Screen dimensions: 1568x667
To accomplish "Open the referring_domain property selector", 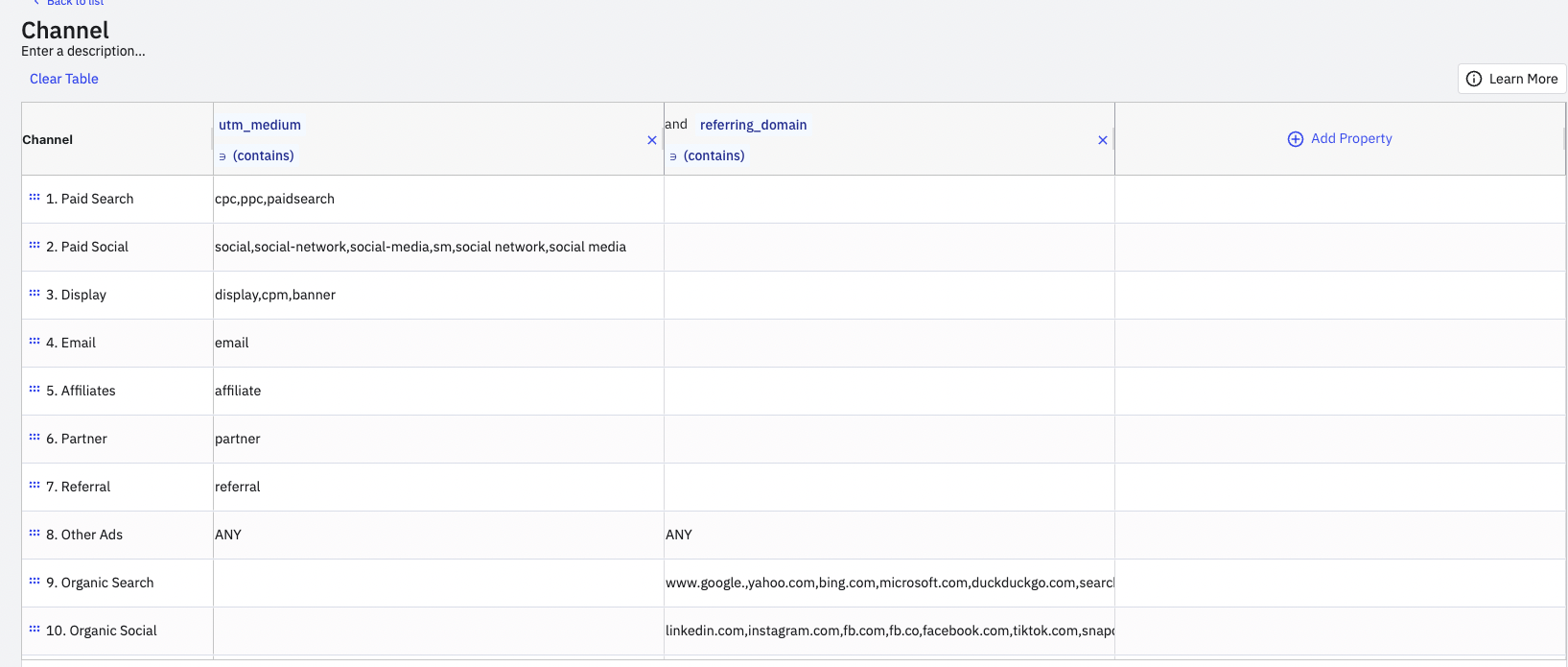I will coord(753,125).
